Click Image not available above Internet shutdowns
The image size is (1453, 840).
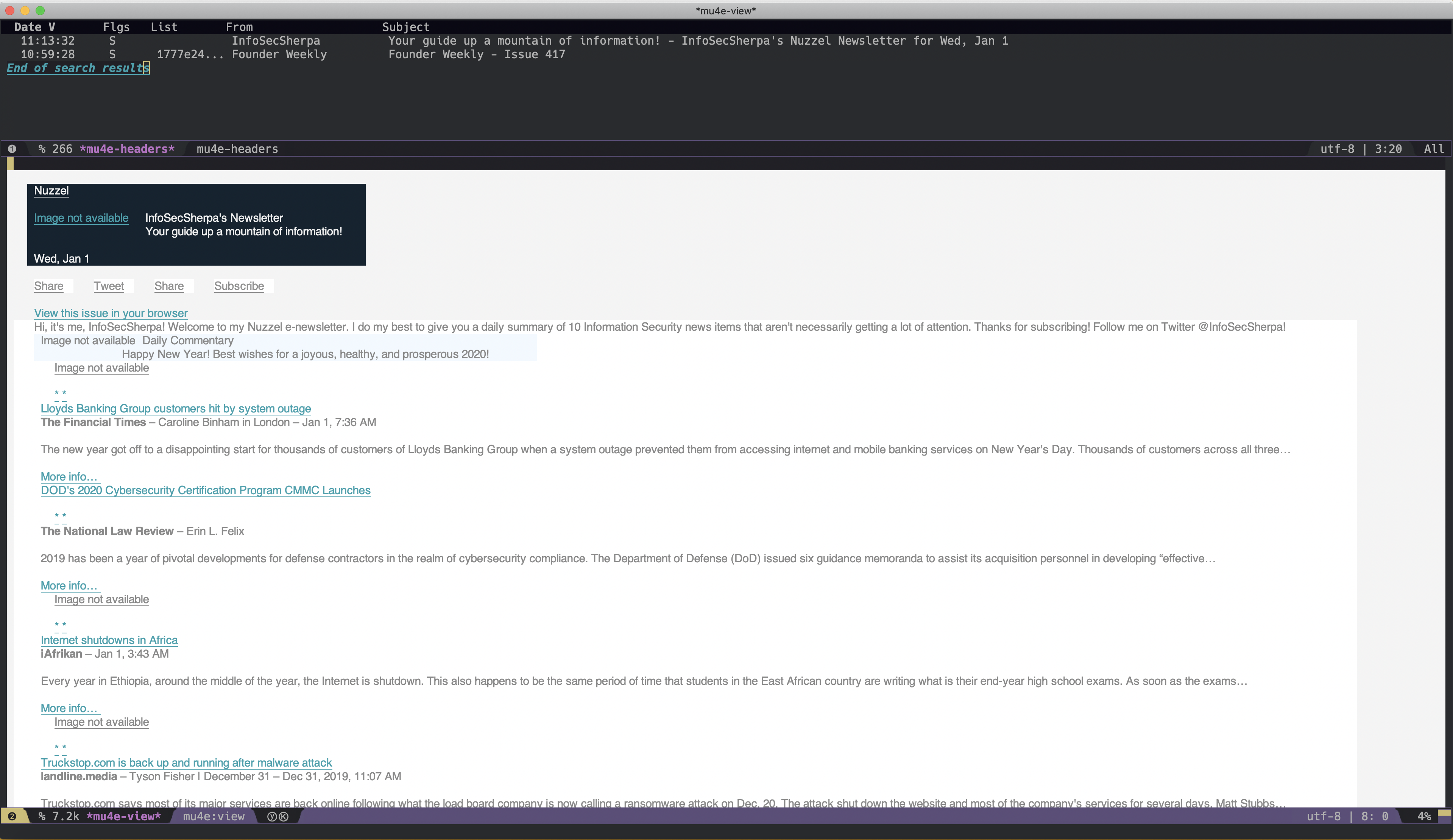101,599
